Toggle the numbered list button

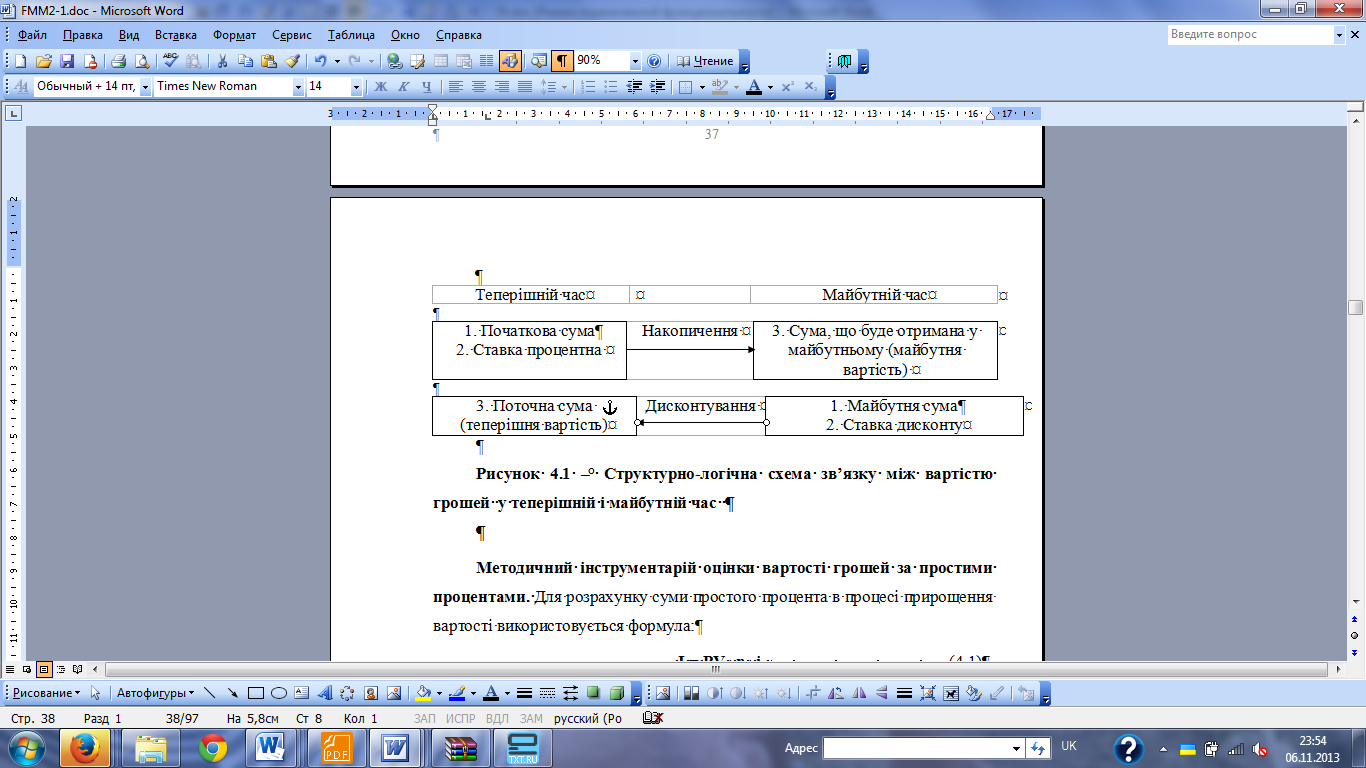[x=588, y=87]
